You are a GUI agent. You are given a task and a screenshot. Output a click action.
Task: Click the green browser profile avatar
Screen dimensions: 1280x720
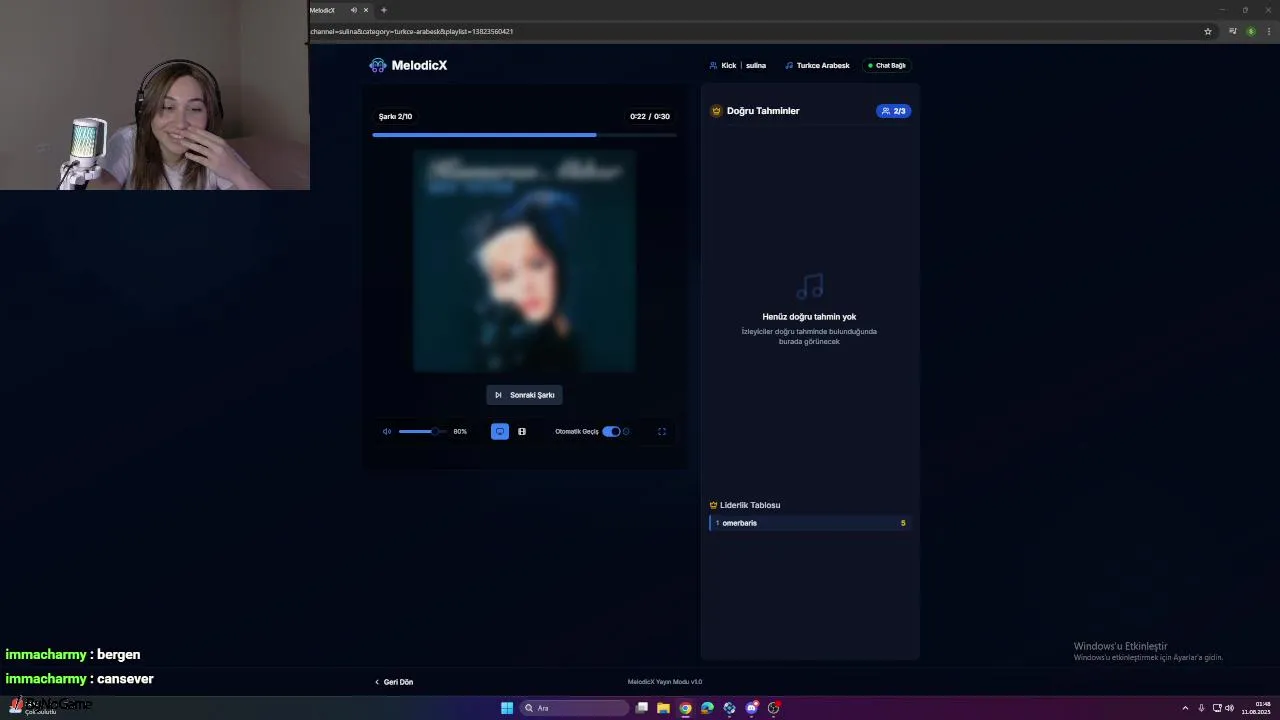click(1251, 31)
